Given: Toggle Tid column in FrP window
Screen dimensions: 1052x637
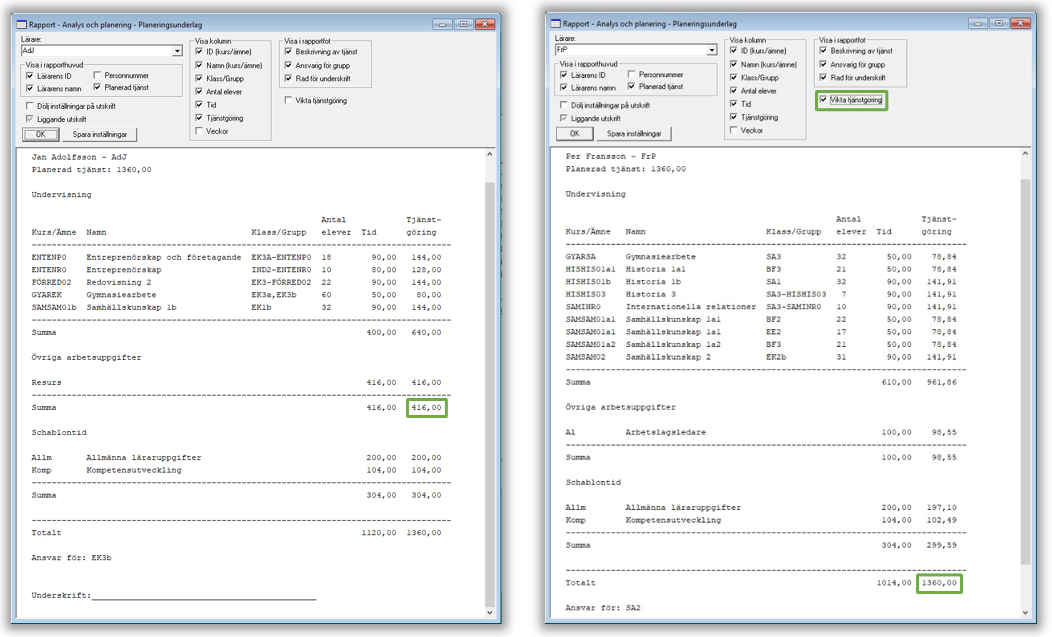Looking at the screenshot, I should click(733, 104).
